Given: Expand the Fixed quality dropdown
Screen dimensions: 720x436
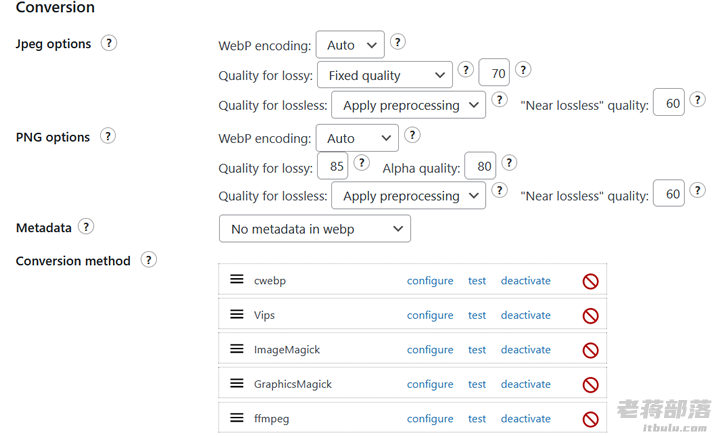Looking at the screenshot, I should click(x=385, y=75).
